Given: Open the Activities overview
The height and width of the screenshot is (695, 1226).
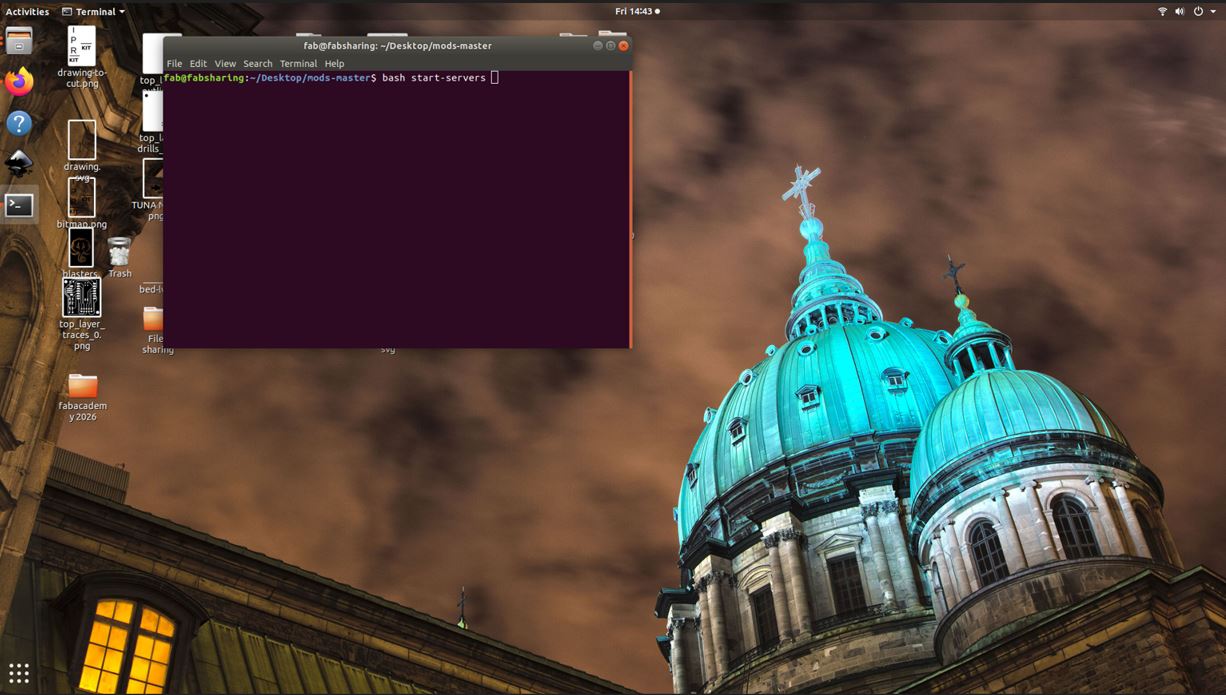Looking at the screenshot, I should (x=27, y=11).
